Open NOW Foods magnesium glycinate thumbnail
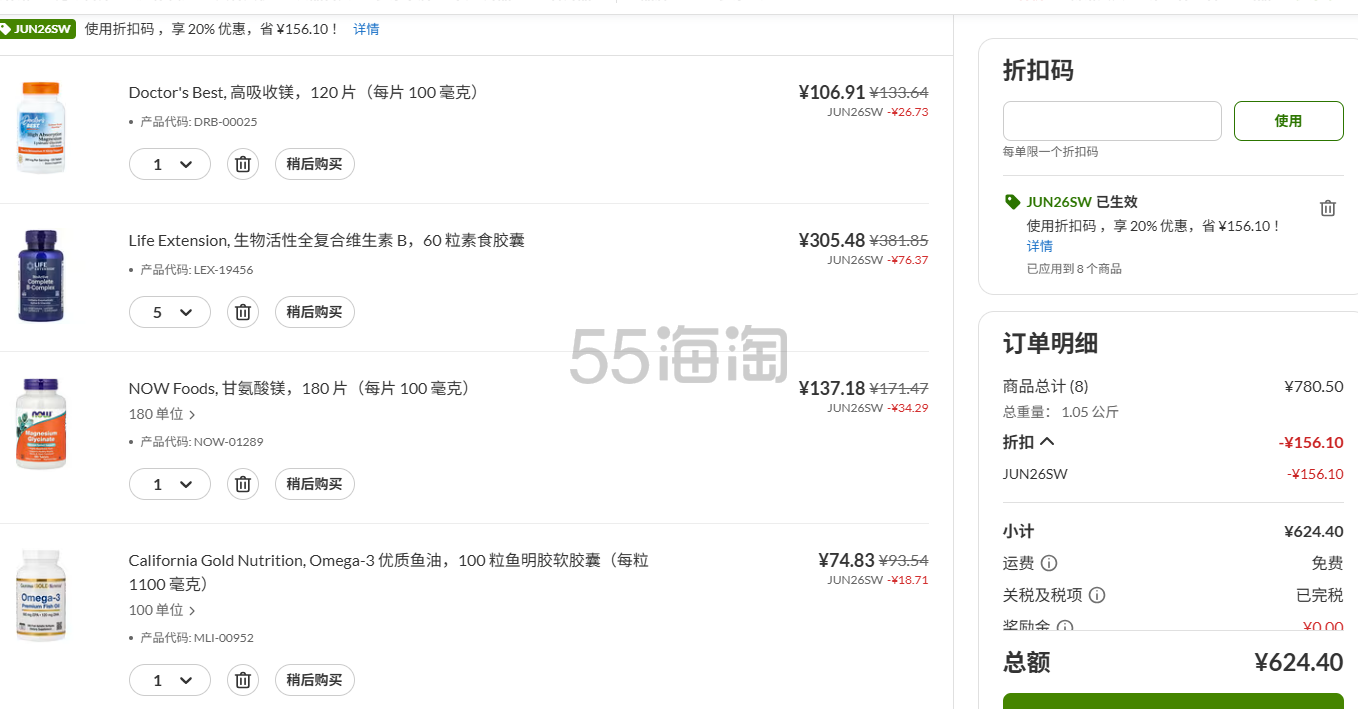The image size is (1358, 709). (41, 424)
